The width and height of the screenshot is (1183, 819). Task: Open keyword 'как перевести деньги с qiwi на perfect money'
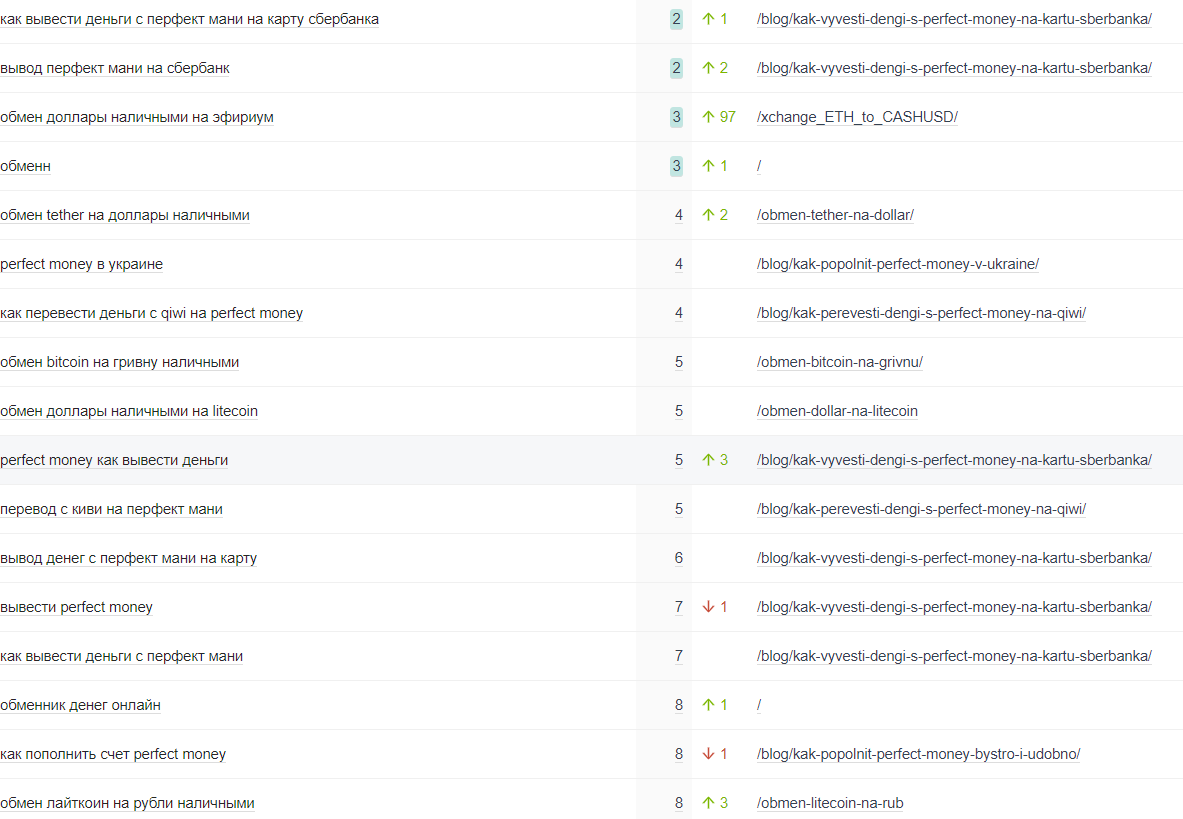151,313
